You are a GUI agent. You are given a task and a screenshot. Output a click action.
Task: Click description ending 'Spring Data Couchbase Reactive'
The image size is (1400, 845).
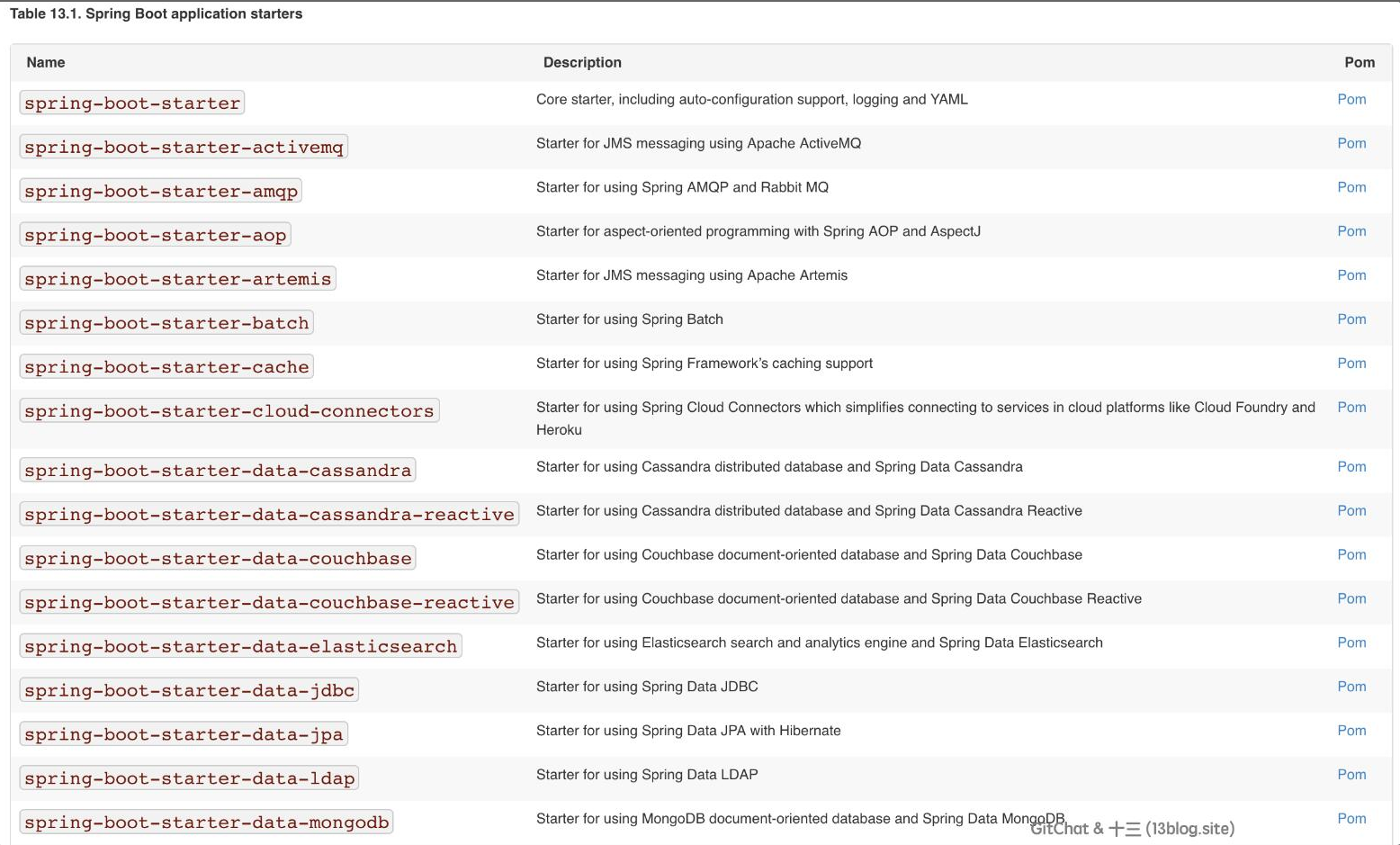click(x=839, y=599)
